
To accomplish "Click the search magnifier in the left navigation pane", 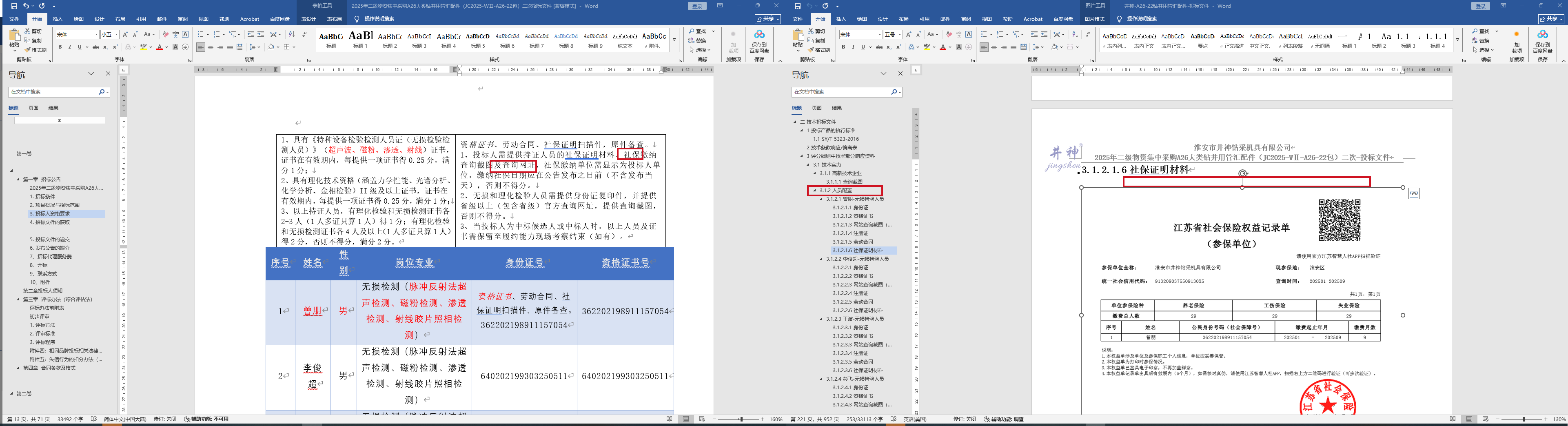I will pyautogui.click(x=101, y=92).
